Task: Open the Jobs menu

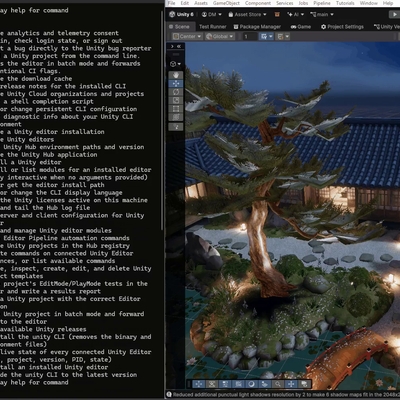Action: tap(303, 3)
